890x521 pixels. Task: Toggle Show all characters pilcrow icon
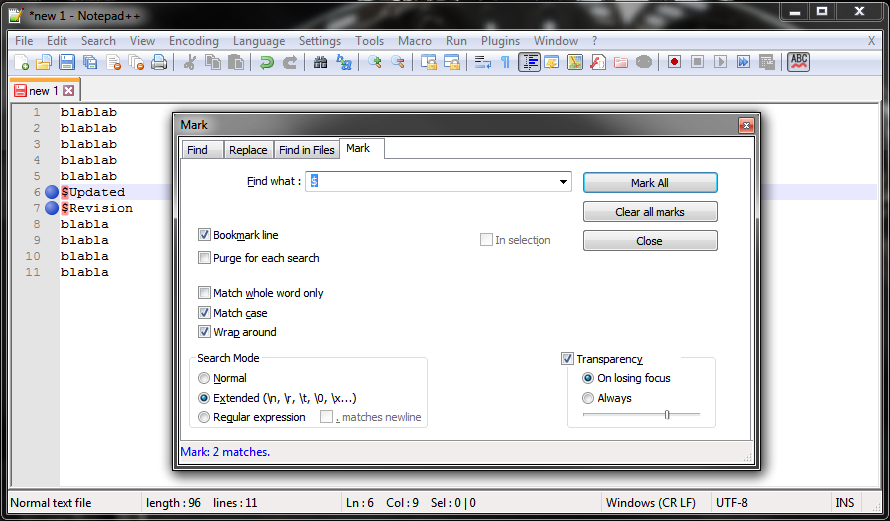click(505, 62)
